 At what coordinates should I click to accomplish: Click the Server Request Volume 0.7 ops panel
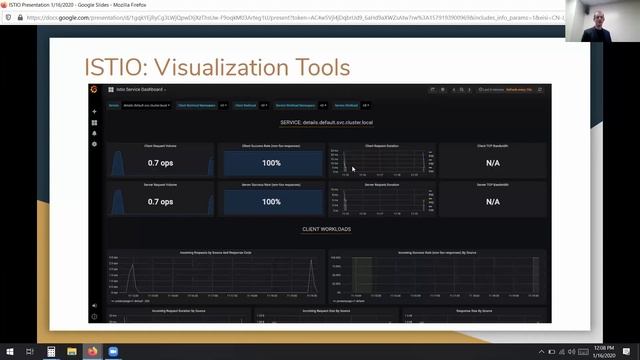coord(160,199)
